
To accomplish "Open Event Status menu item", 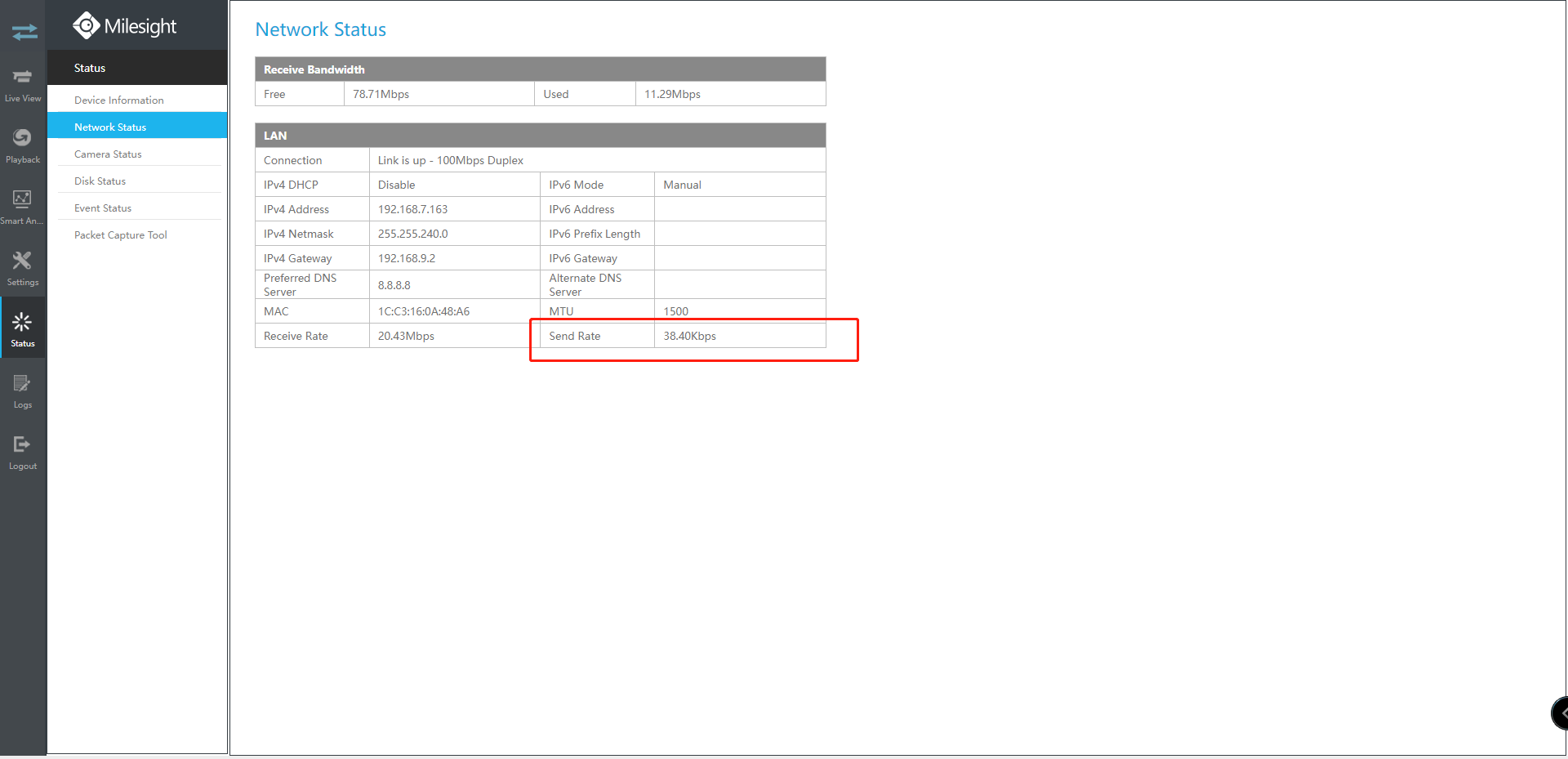I will pyautogui.click(x=103, y=208).
